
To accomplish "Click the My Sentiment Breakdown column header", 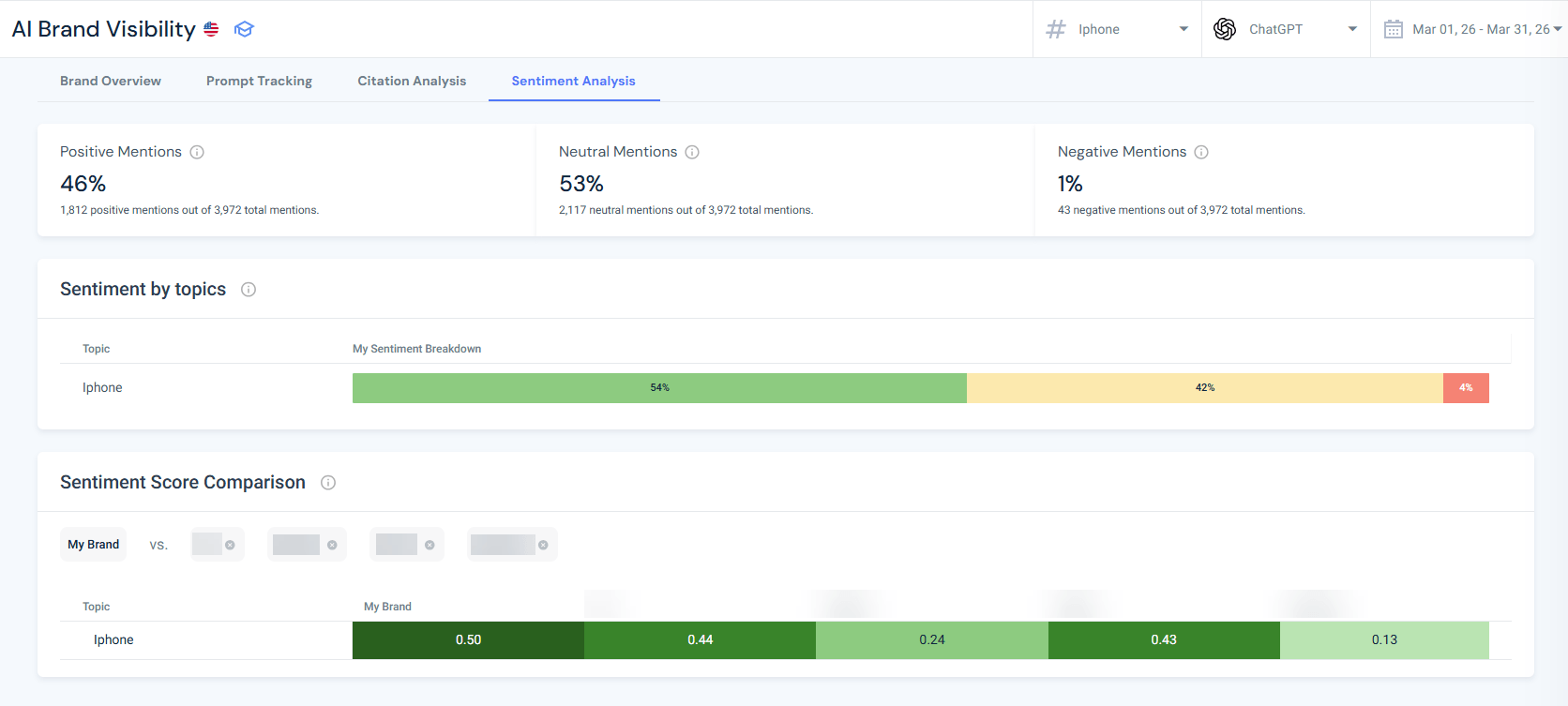I will point(417,349).
